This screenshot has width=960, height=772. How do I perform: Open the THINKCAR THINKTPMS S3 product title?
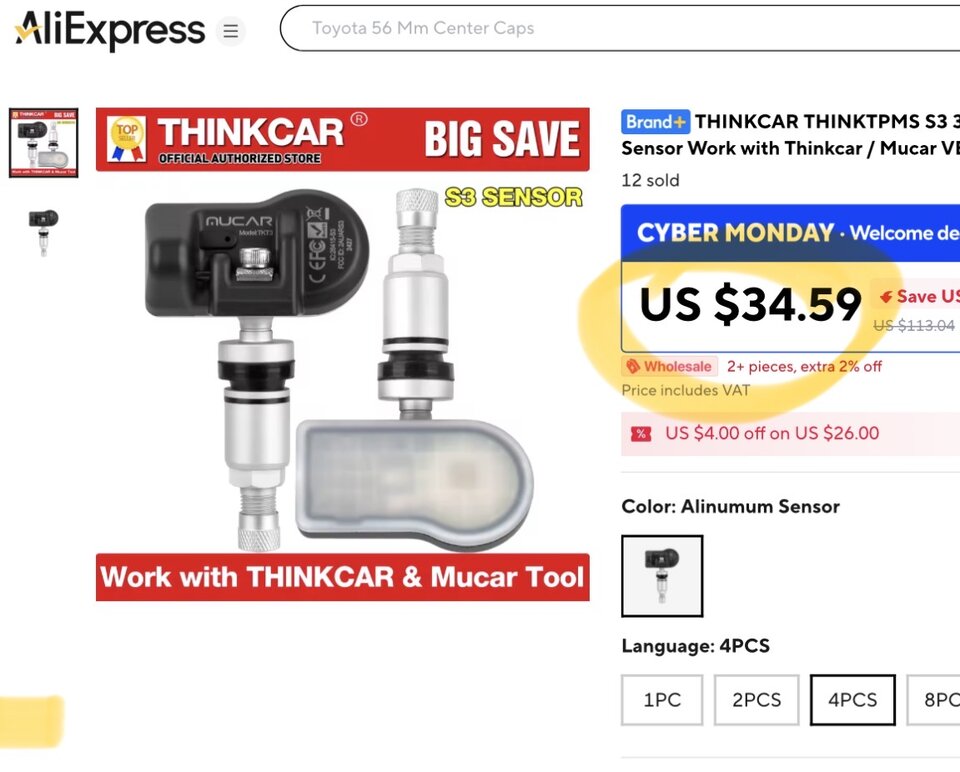pos(790,135)
